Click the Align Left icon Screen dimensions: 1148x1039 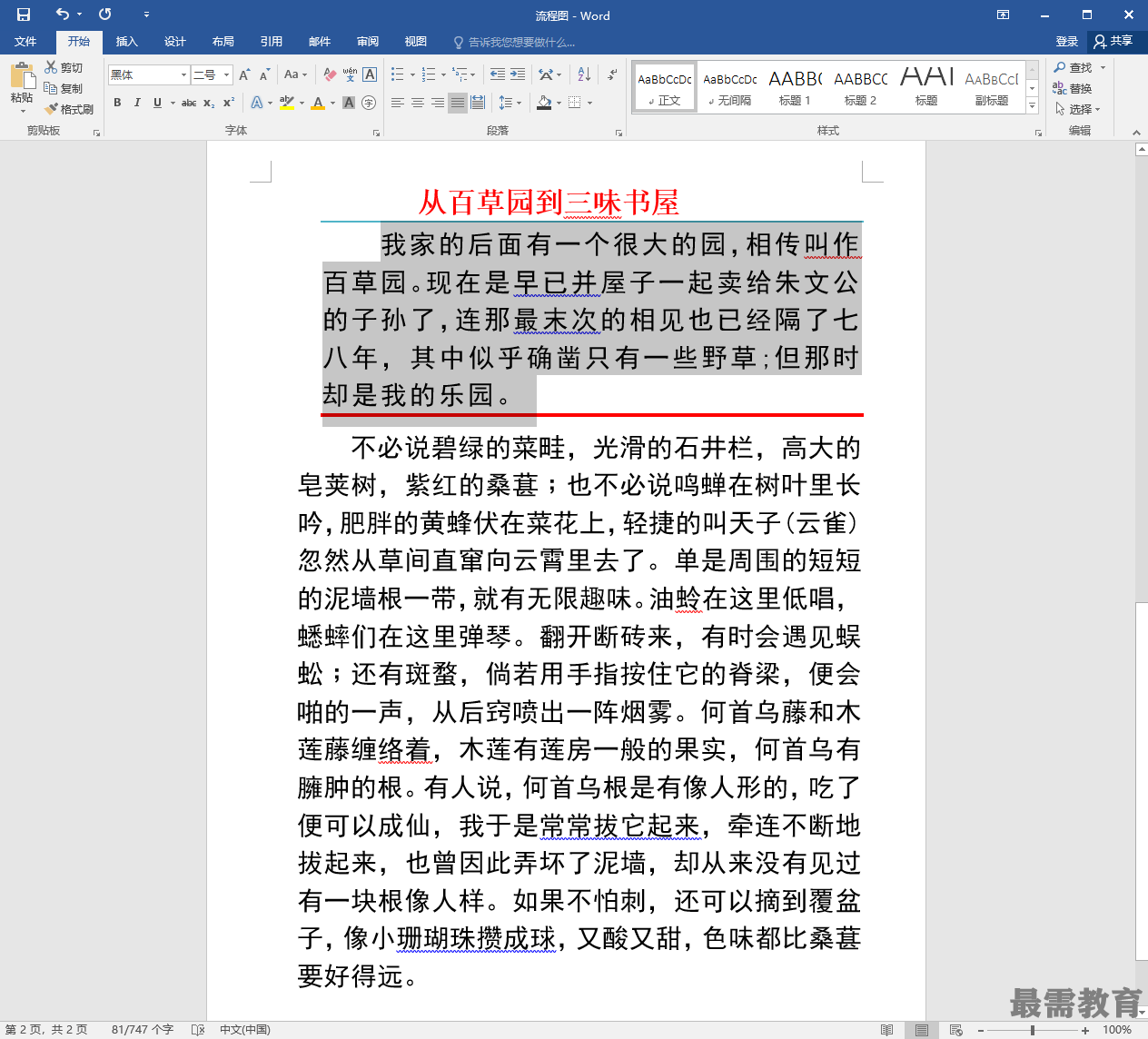pyautogui.click(x=398, y=103)
